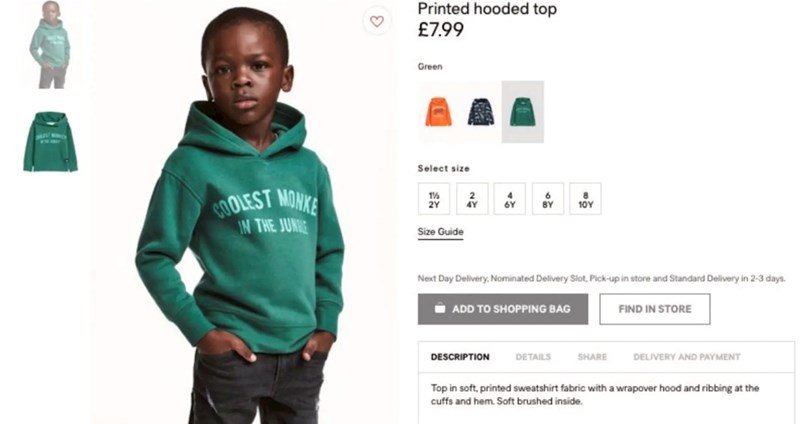Select the green hoodie colour swatch
800x424 pixels.
point(522,112)
